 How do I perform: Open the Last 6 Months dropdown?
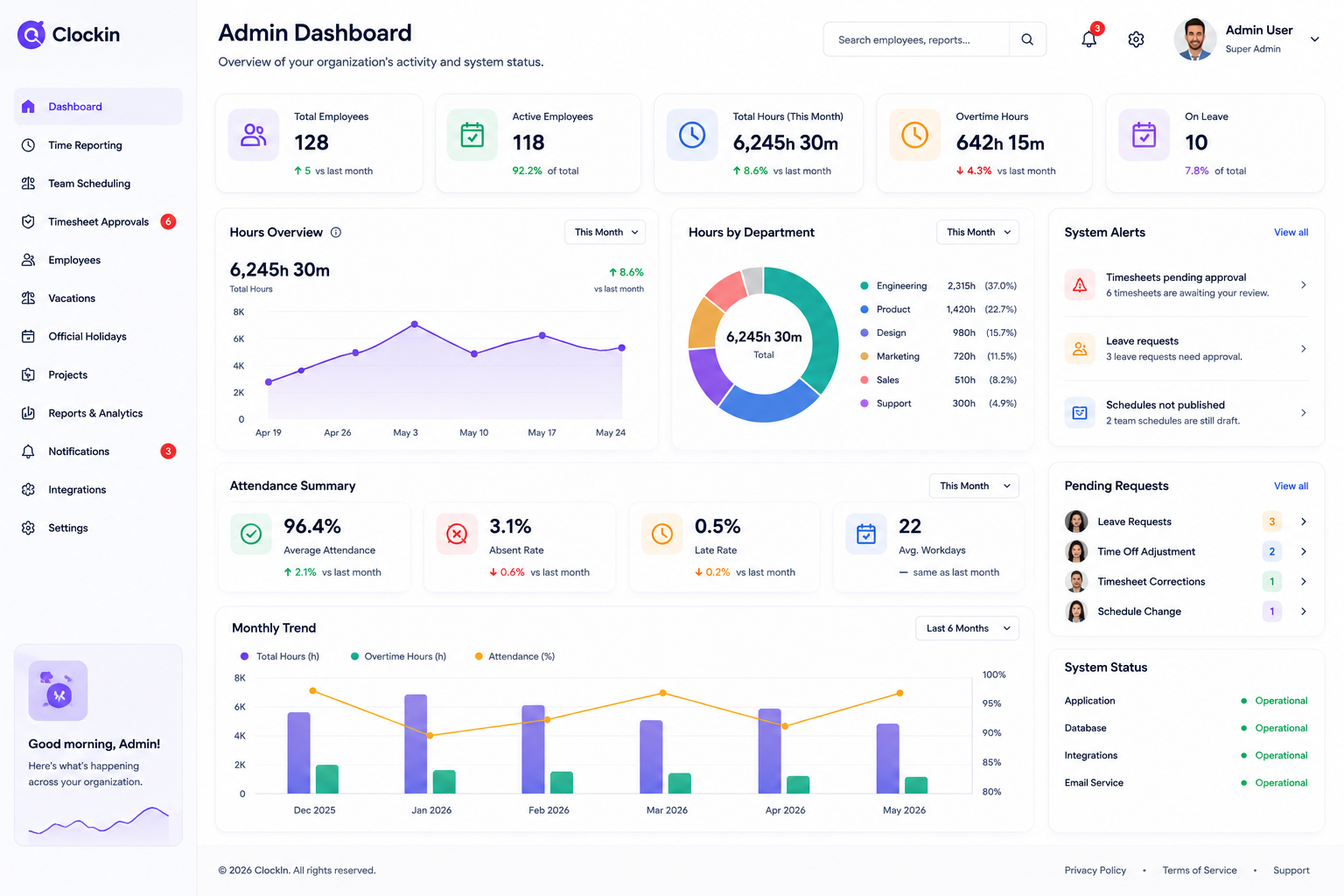pos(968,628)
